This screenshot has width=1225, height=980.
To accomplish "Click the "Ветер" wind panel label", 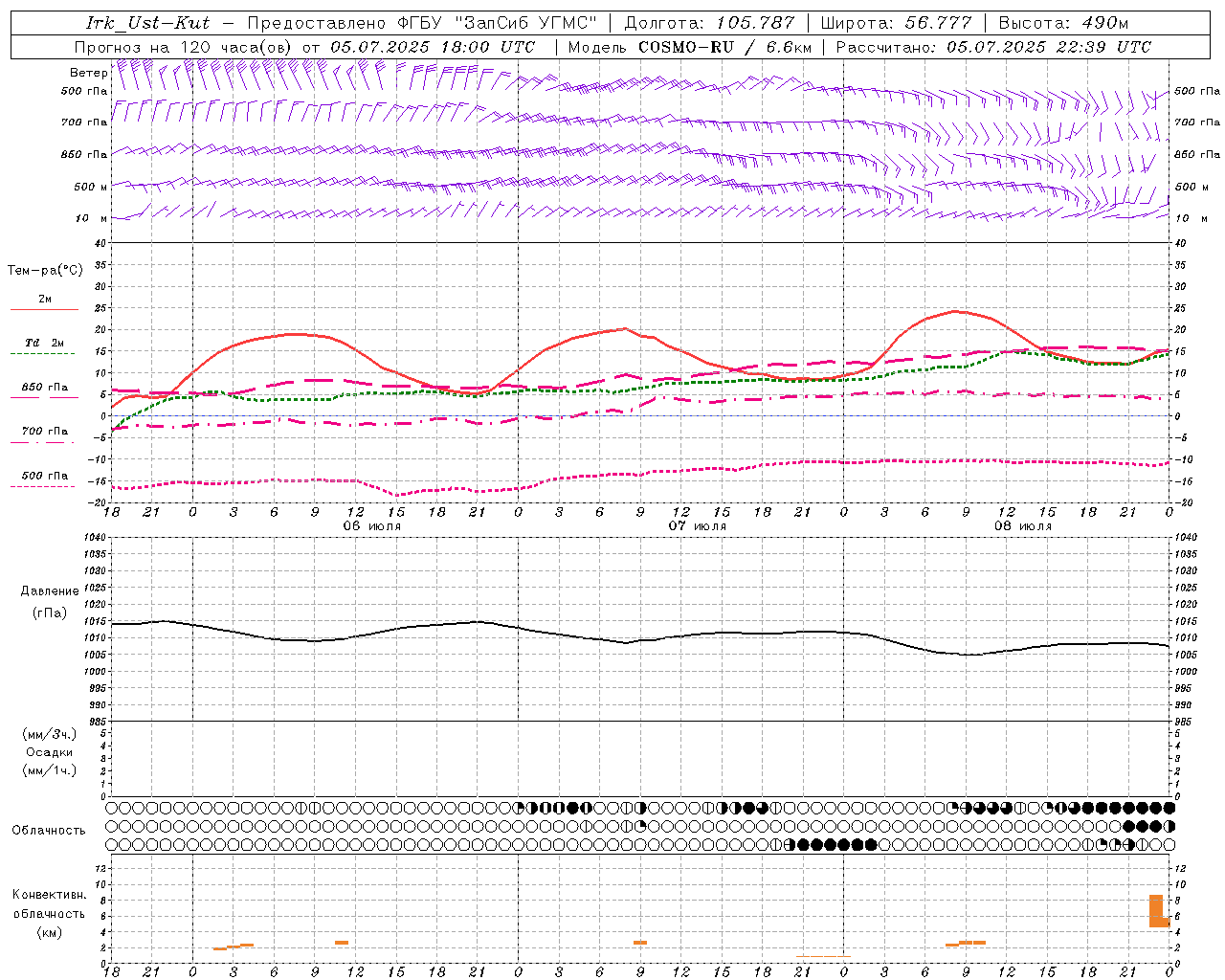I will click(88, 73).
